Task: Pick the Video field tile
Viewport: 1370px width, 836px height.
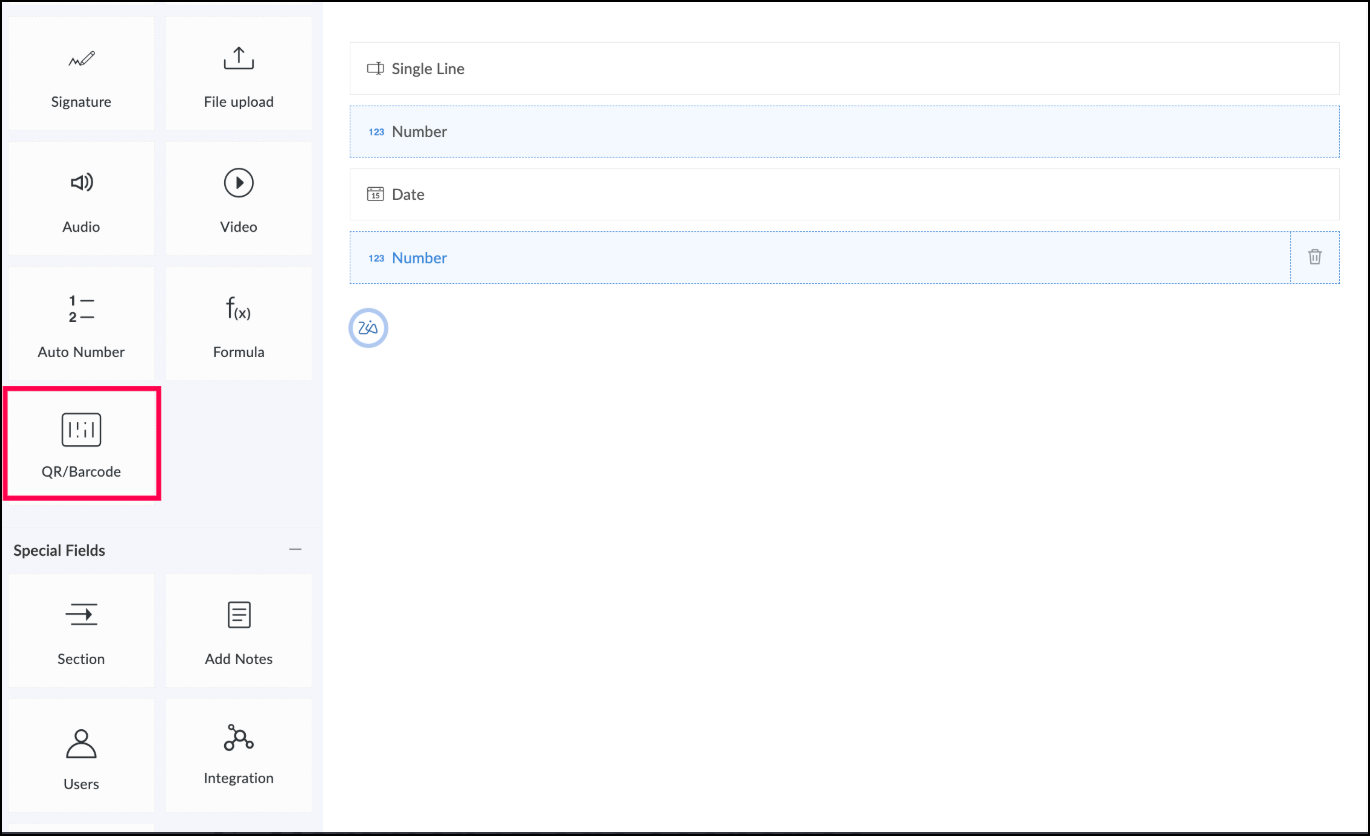Action: click(239, 198)
